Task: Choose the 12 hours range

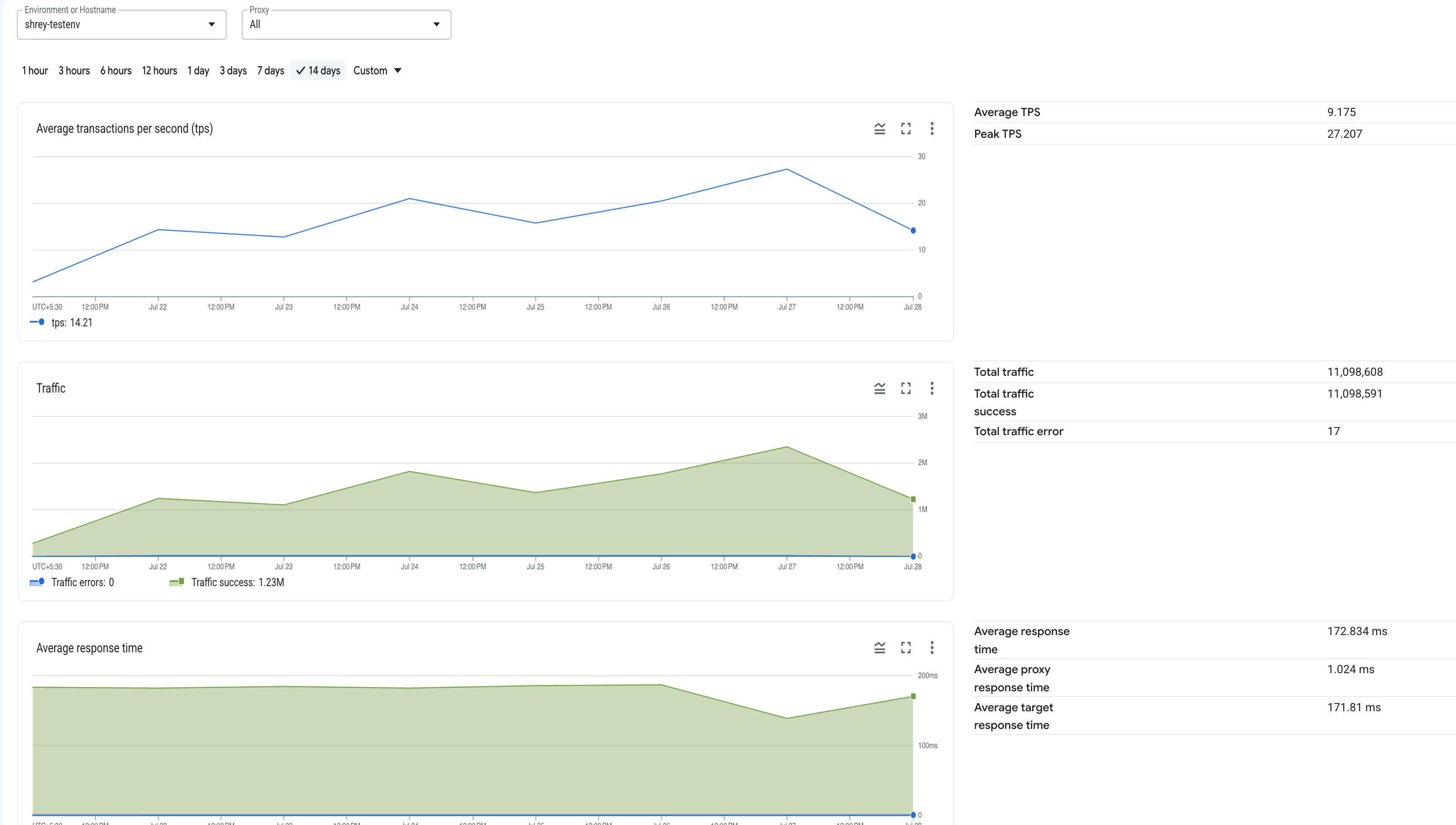Action: pyautogui.click(x=159, y=71)
